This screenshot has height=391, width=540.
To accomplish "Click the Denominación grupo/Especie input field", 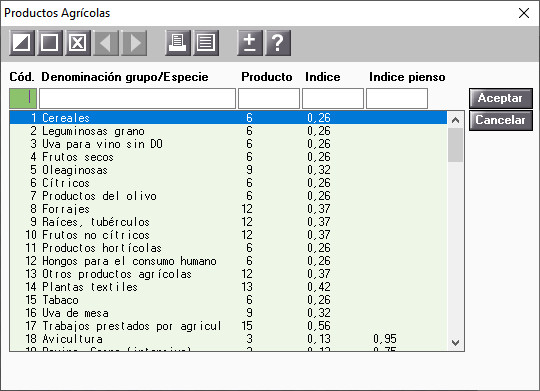I will [137, 99].
